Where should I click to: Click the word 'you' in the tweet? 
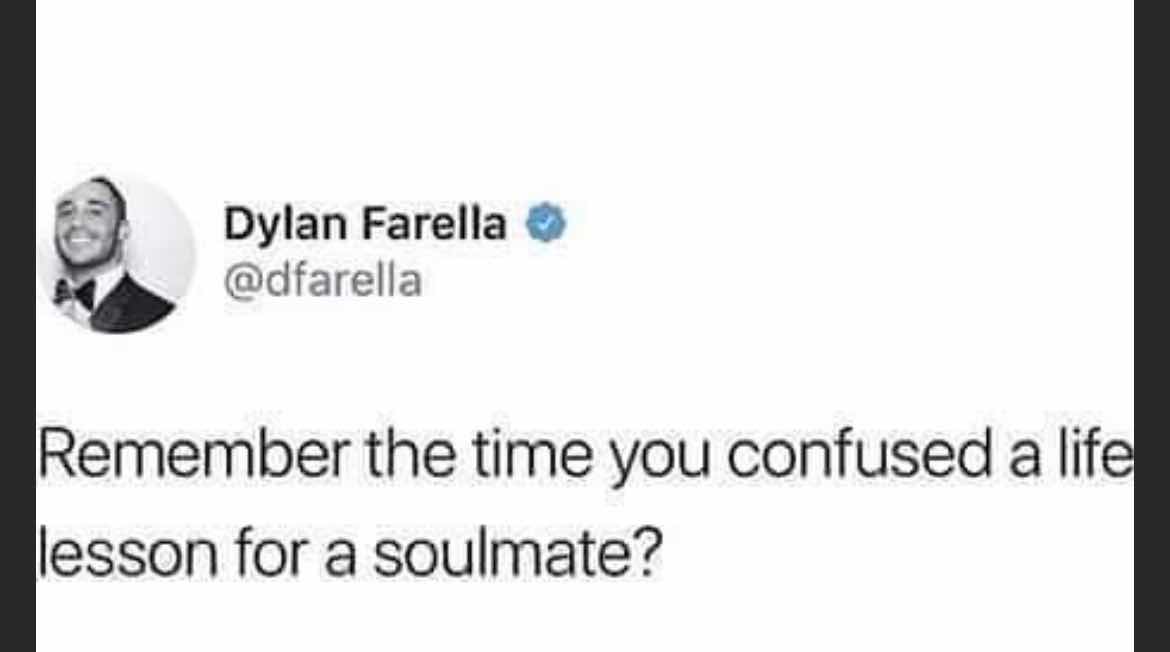pyautogui.click(x=660, y=461)
